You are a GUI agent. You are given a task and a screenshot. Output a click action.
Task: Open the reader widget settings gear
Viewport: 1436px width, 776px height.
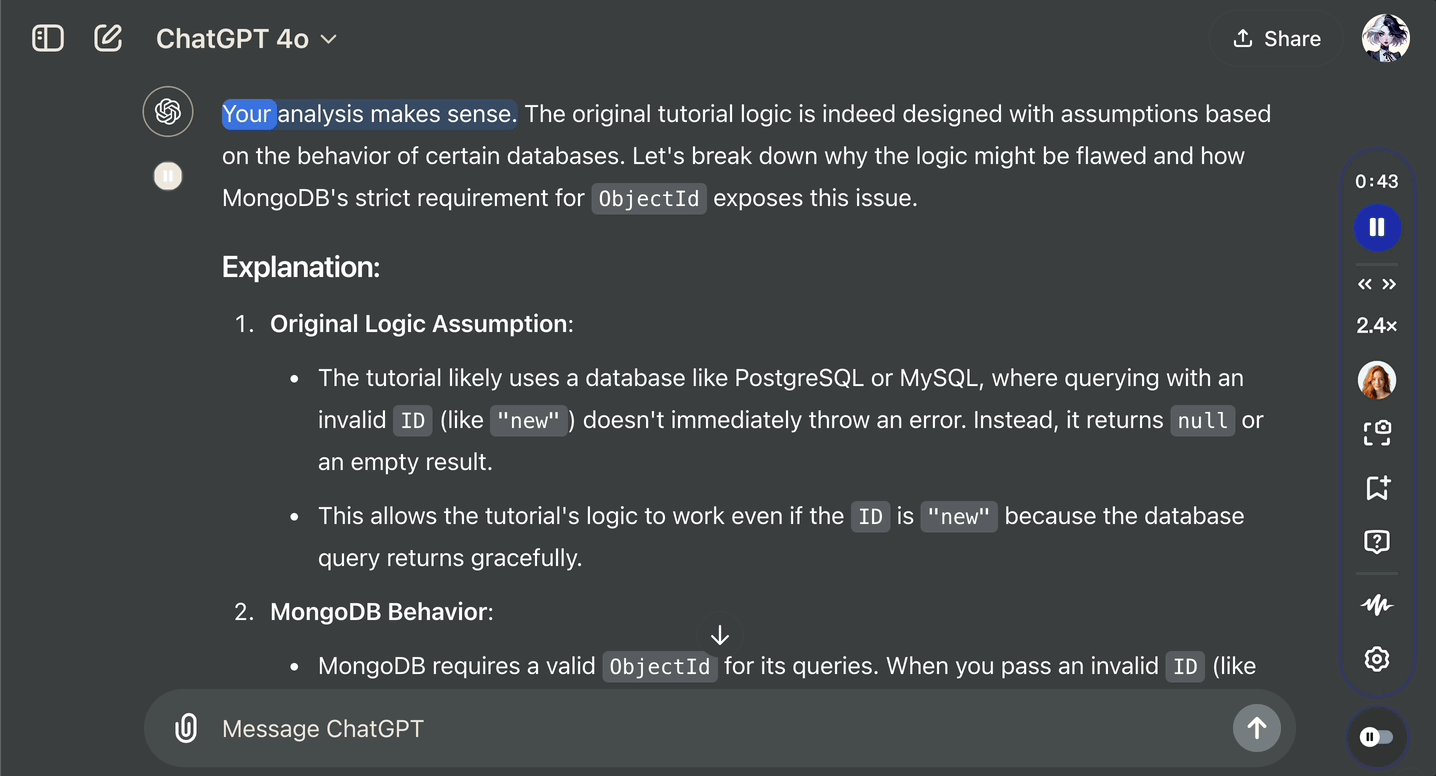[x=1377, y=659]
